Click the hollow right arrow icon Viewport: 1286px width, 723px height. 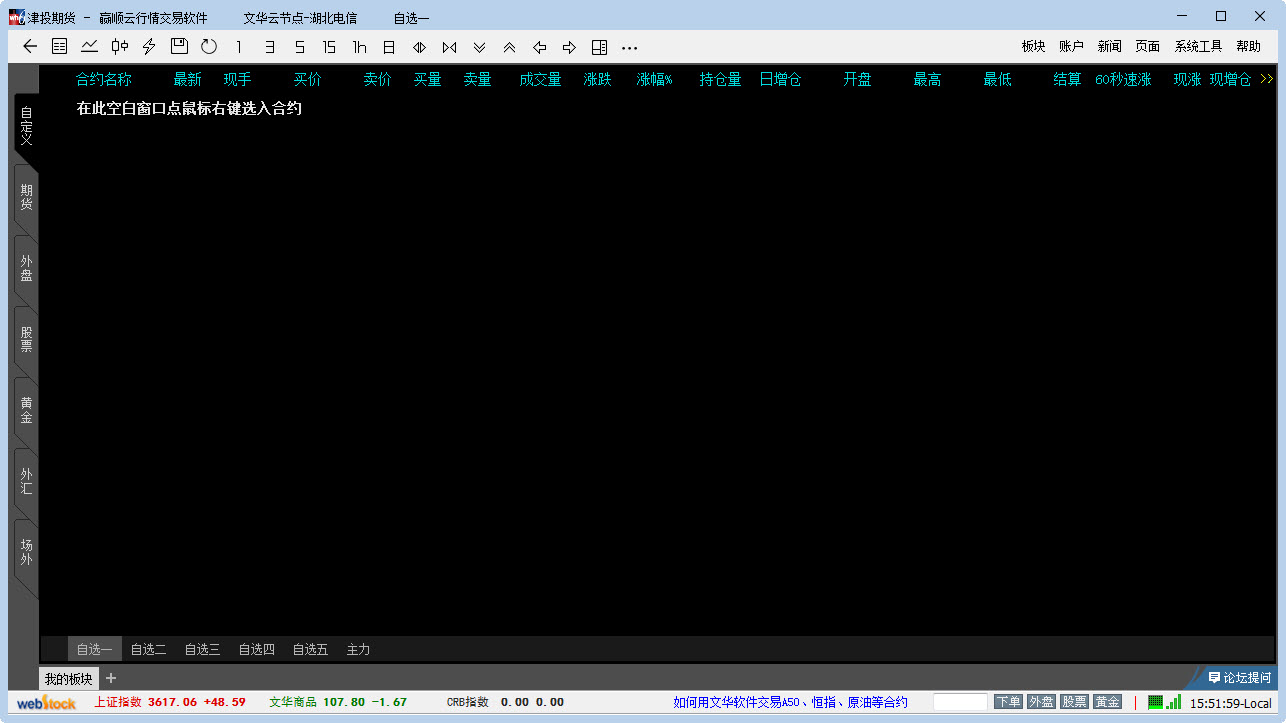569,46
